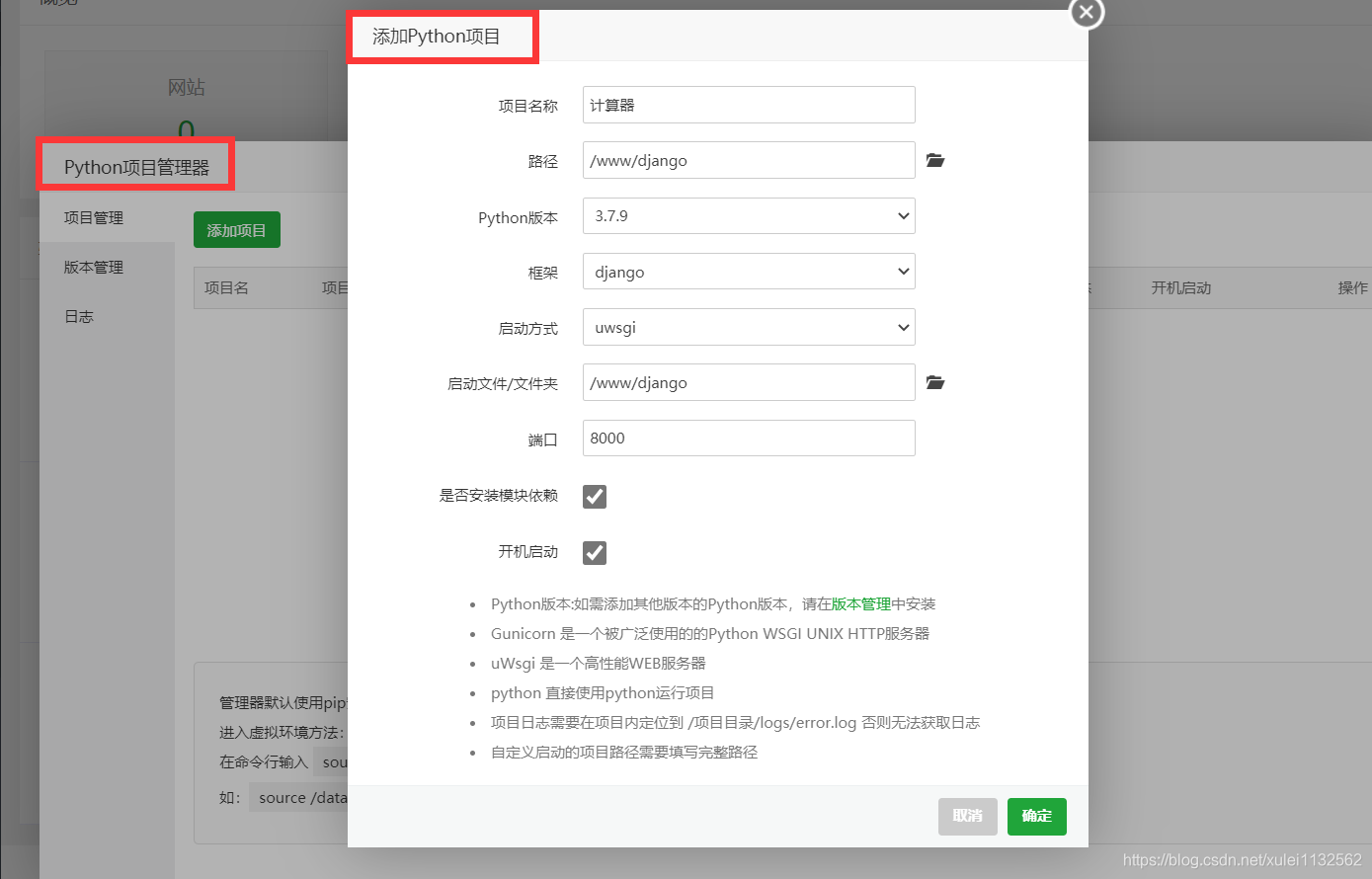Click '自定义启动的项目路径需要填写完整路径' note
Image resolution: width=1372 pixels, height=879 pixels.
(x=624, y=753)
